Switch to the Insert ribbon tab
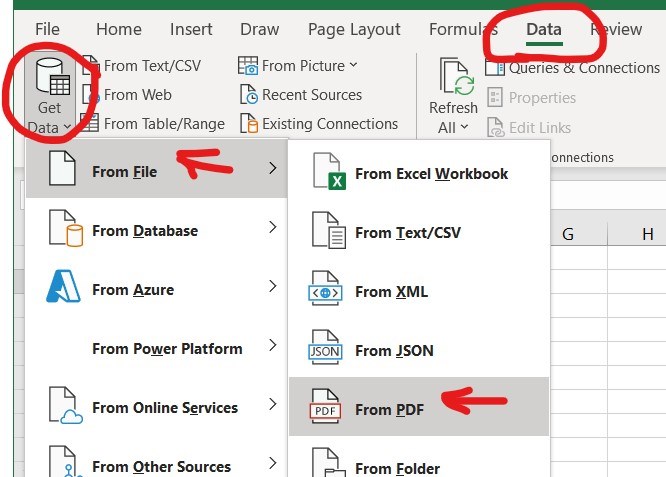666x477 pixels. point(191,29)
